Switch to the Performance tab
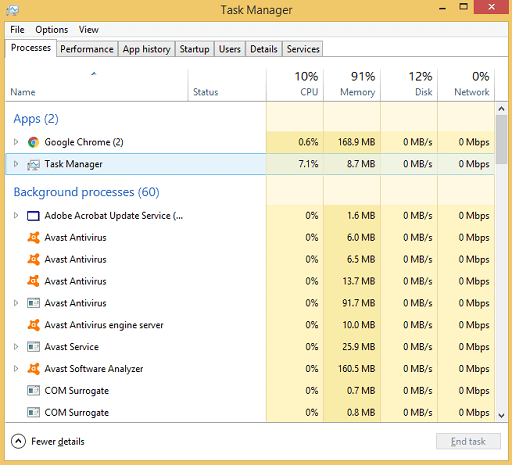Image resolution: width=512 pixels, height=465 pixels. 87,49
